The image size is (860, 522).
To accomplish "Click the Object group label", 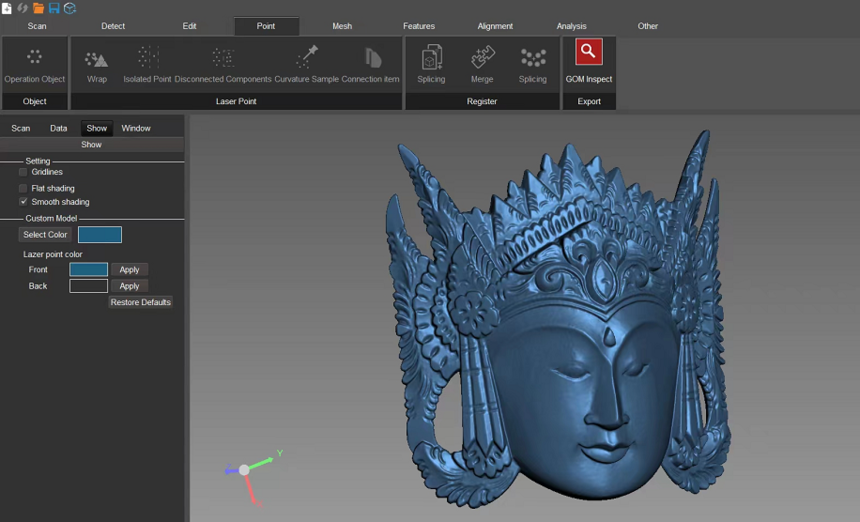I will 35,101.
